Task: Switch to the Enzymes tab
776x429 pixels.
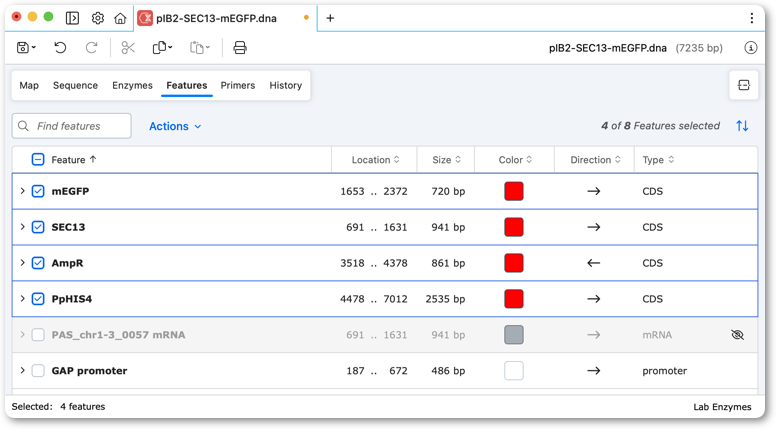Action: (132, 85)
